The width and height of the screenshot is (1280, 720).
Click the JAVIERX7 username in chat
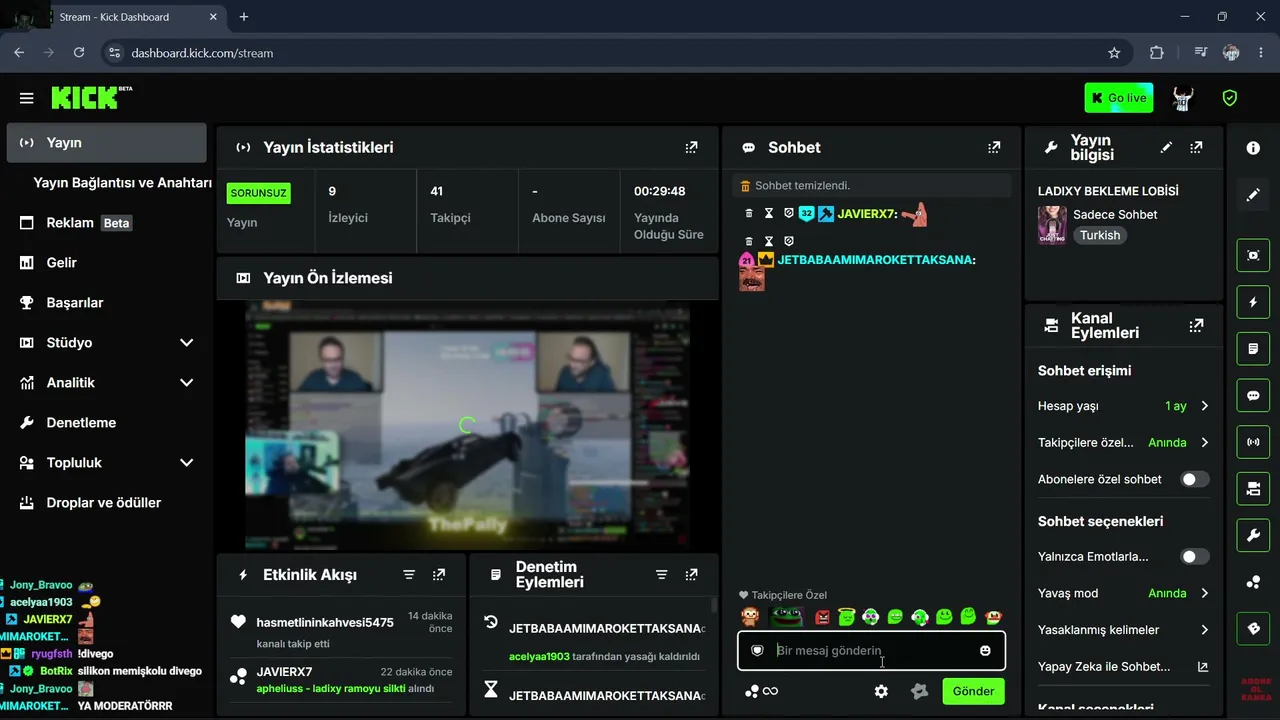click(867, 214)
